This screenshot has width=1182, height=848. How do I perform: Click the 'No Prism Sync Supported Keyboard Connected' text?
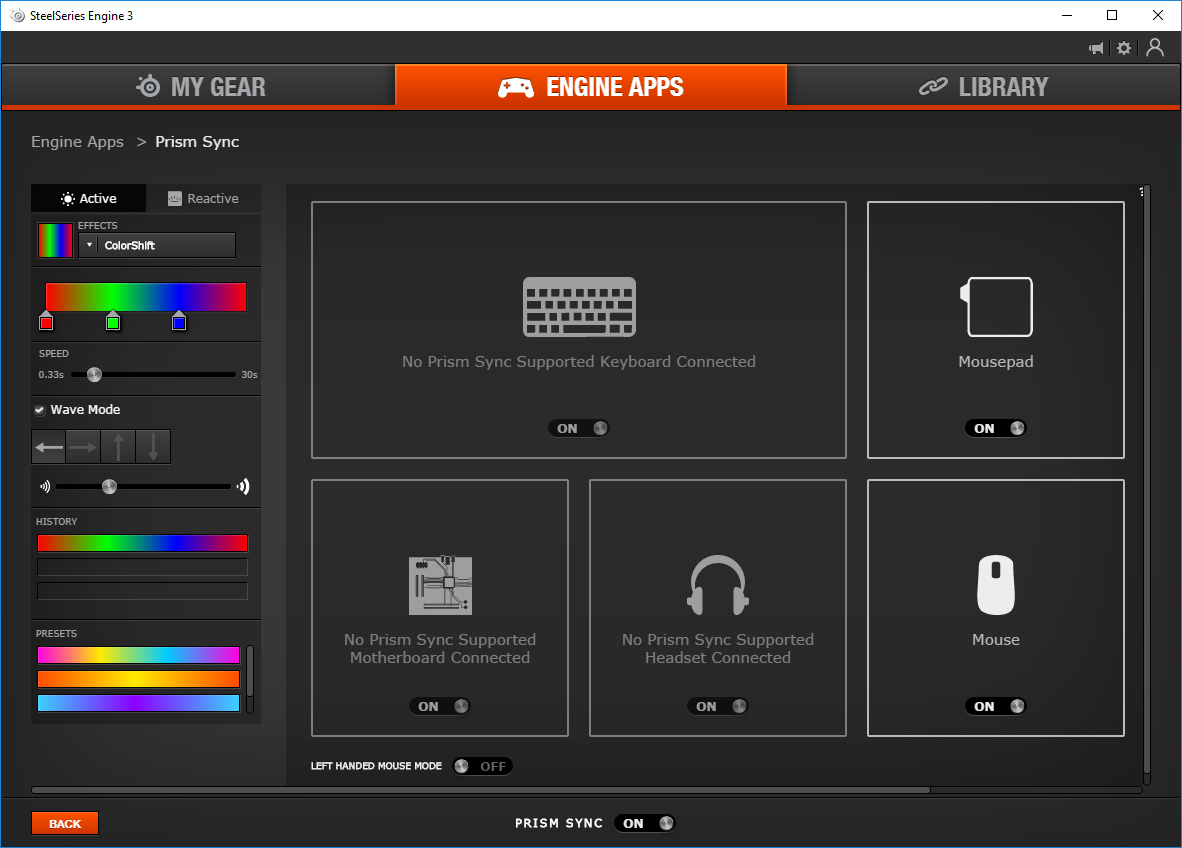(579, 362)
